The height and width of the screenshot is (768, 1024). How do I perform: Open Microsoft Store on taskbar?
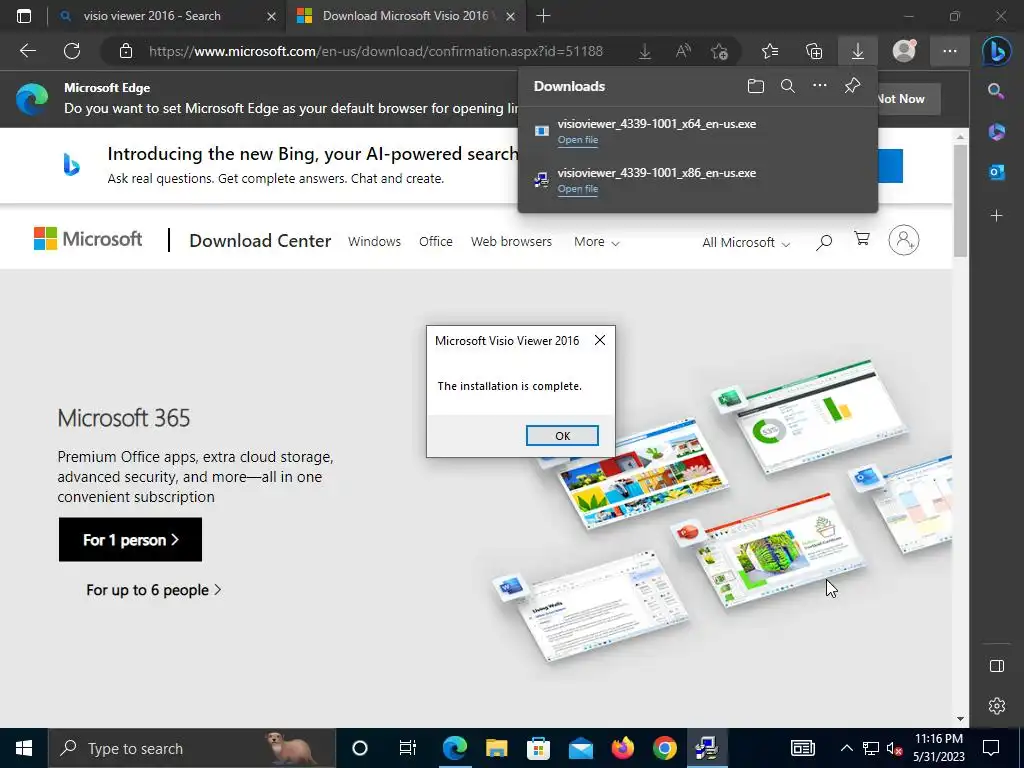[538, 748]
